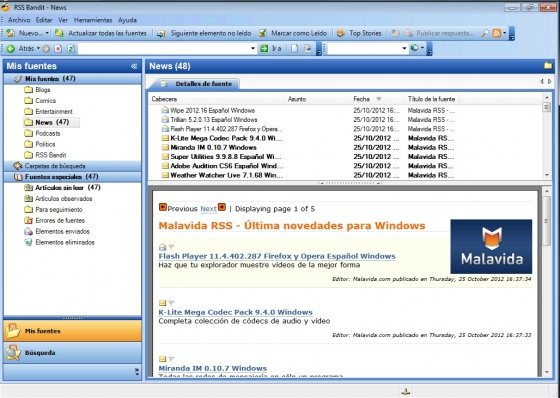Go to Siguiente elemento no leído
The width and height of the screenshot is (560, 398).
point(204,33)
